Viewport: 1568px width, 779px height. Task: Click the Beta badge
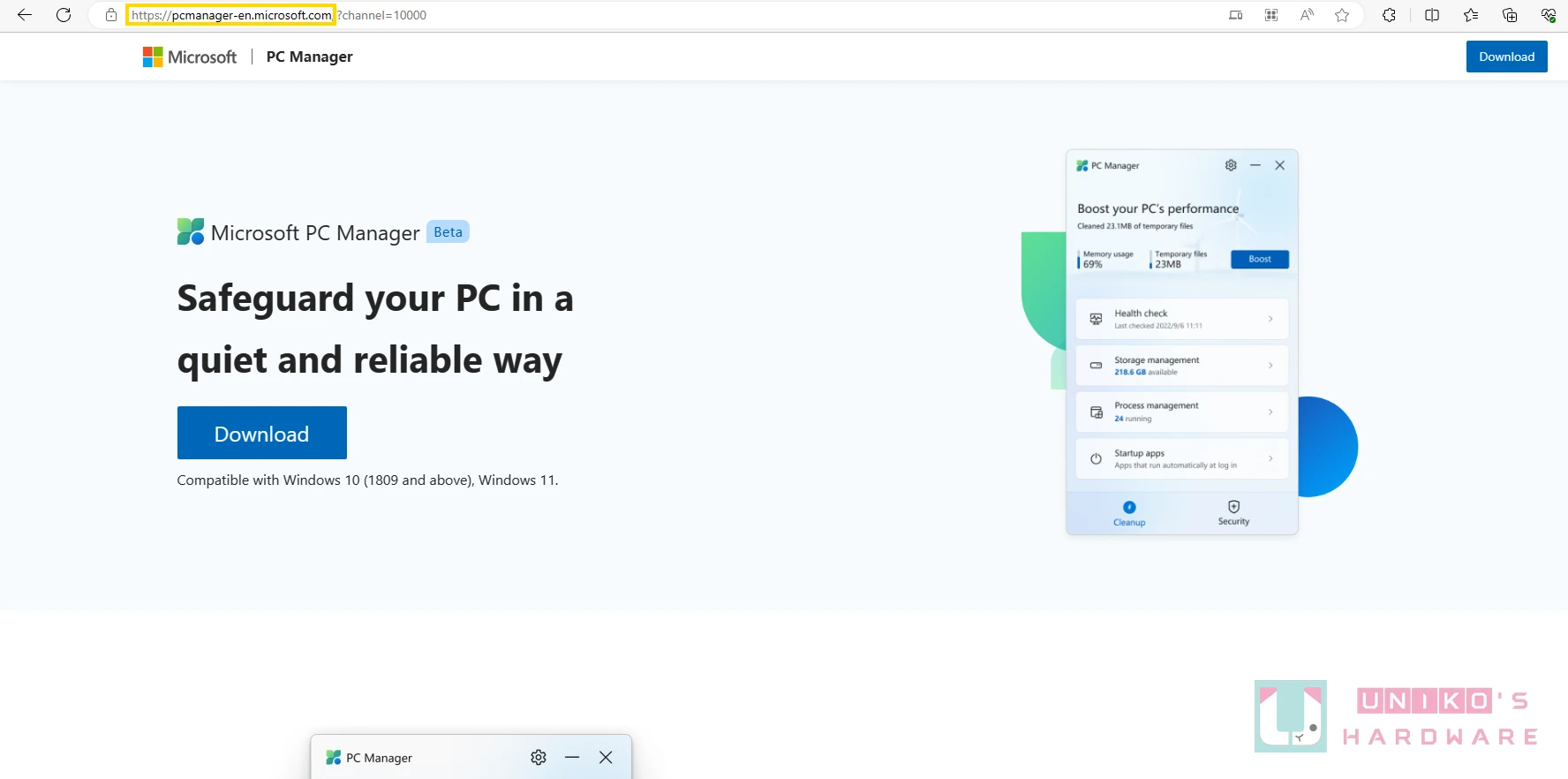(x=448, y=232)
